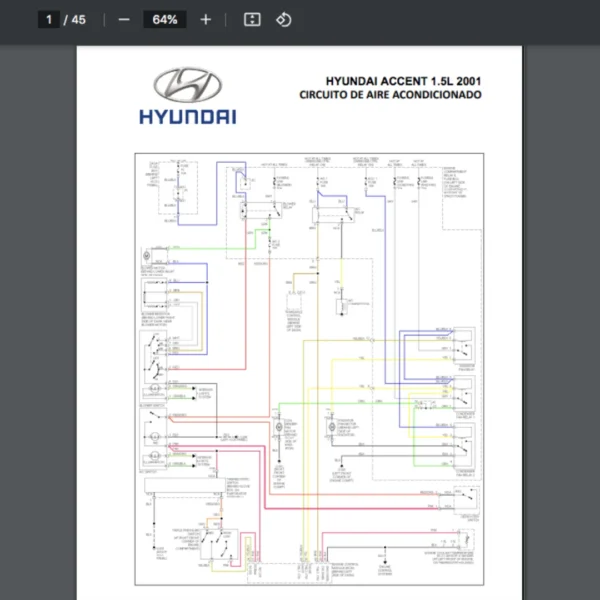Click the zoom in plus icon
600x600 pixels.
point(206,20)
